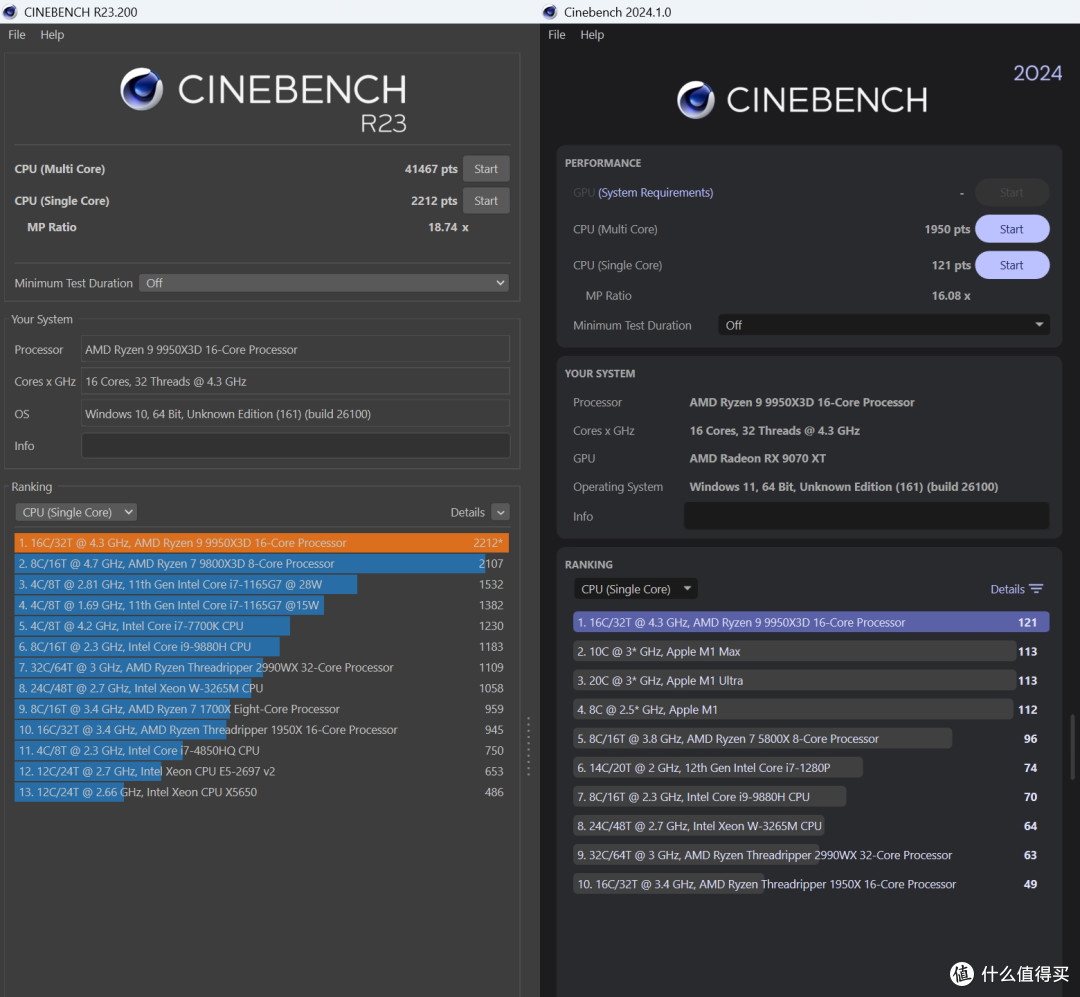Select 2024 ranking row Core i9-9880H
Viewport: 1080px width, 997px height.
click(x=811, y=796)
